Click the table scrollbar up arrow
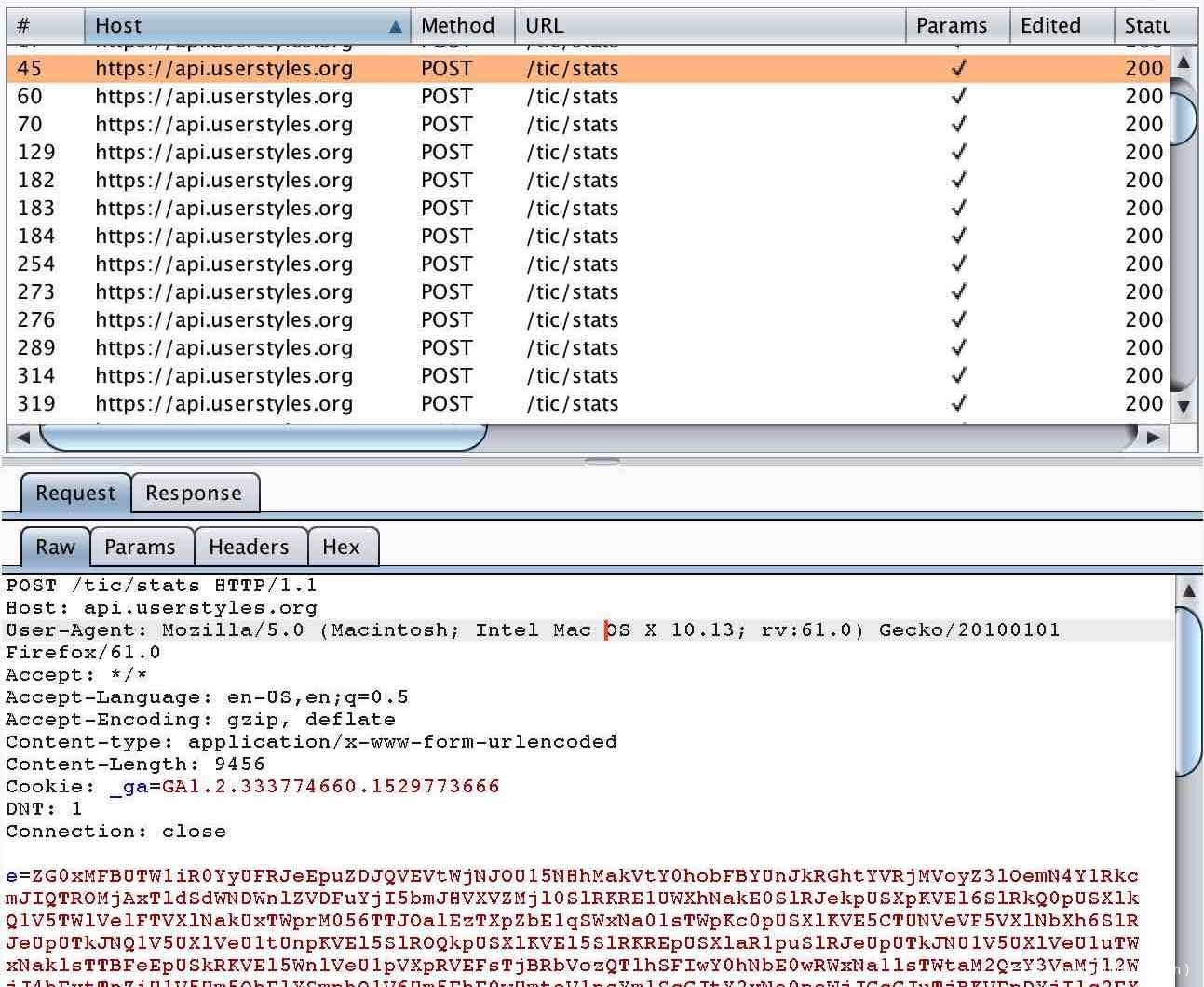The image size is (1204, 987). [x=1184, y=62]
